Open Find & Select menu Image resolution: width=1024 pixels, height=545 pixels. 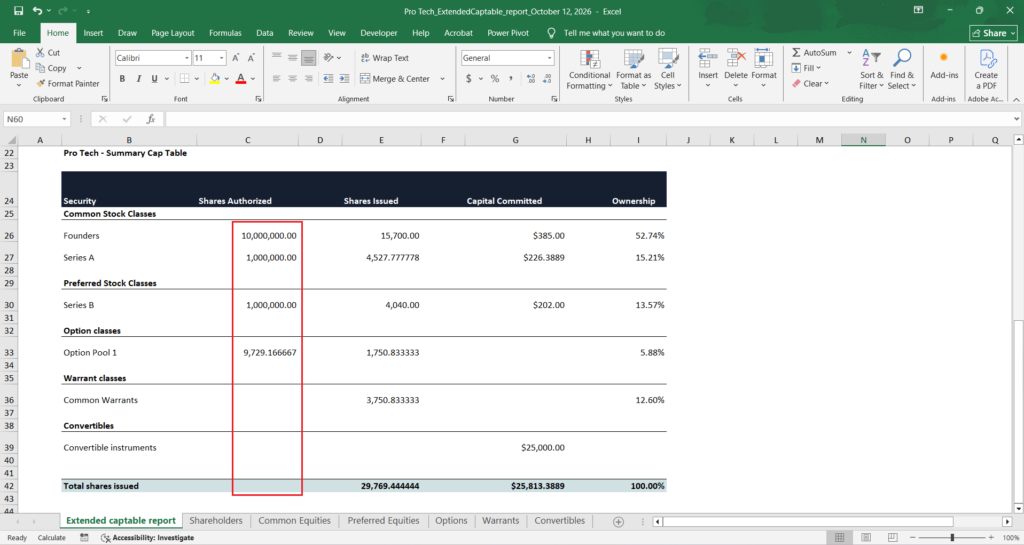(902, 69)
